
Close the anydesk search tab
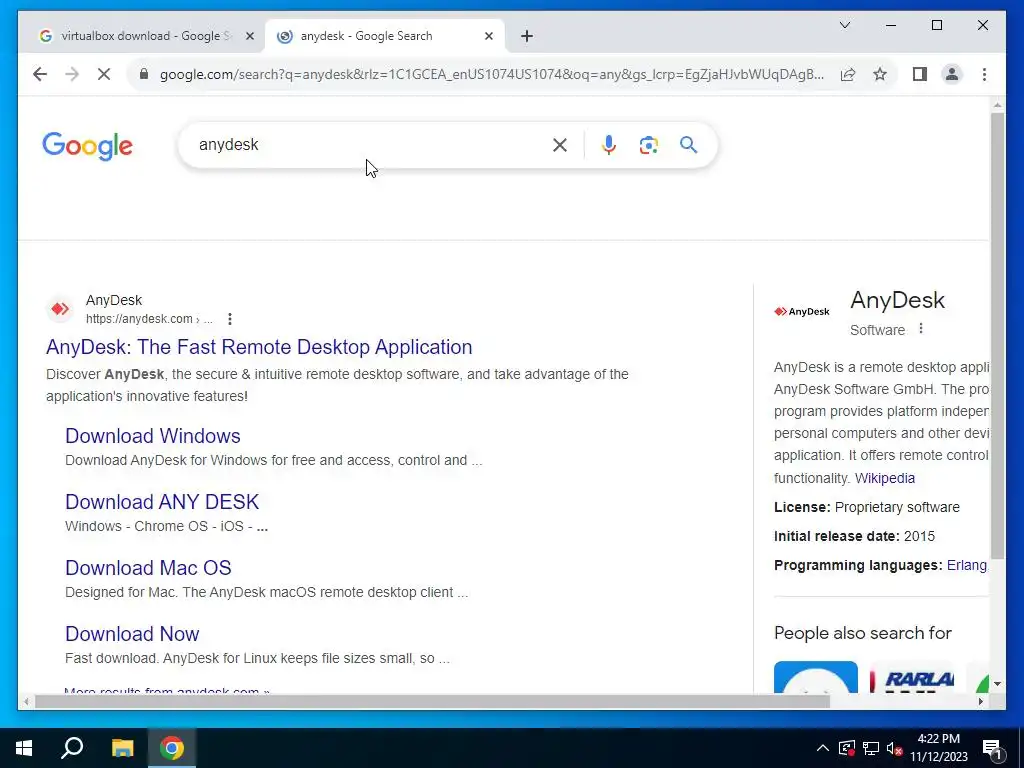click(x=488, y=36)
